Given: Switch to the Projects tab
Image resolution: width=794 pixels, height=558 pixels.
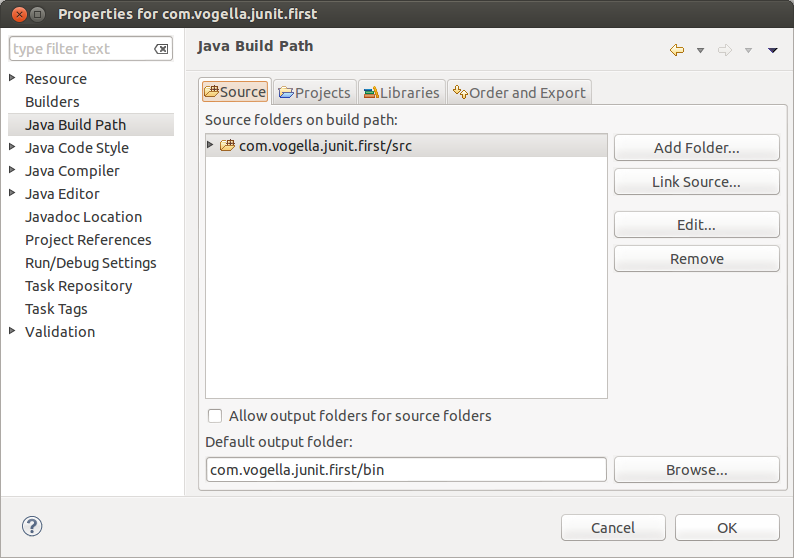Looking at the screenshot, I should pos(314,92).
